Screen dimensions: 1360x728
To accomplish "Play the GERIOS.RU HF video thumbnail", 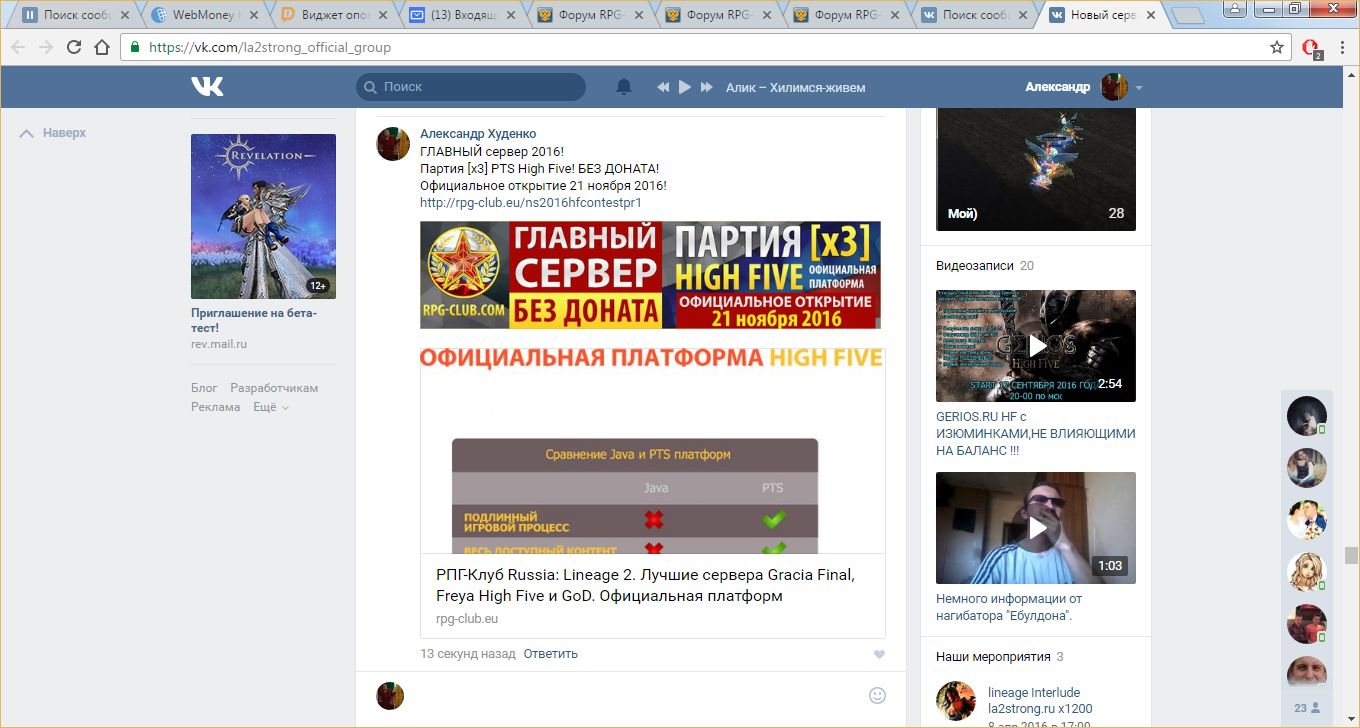I will [x=1035, y=346].
